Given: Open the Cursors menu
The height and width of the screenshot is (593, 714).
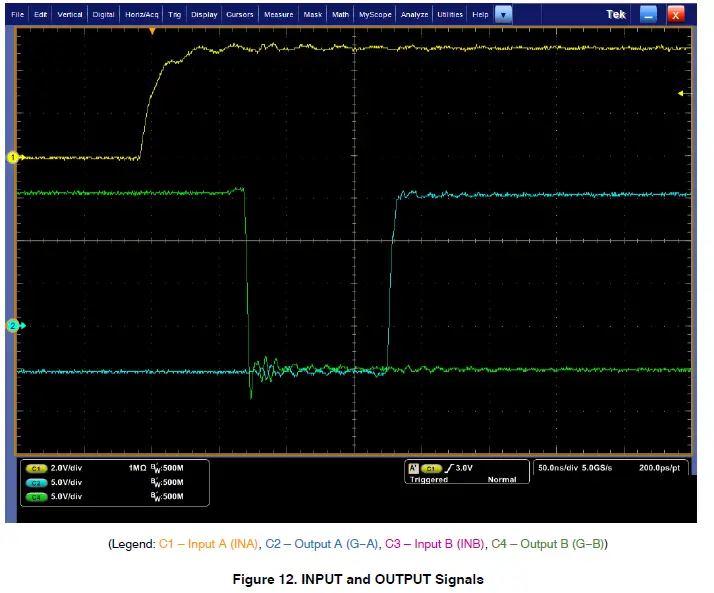Looking at the screenshot, I should pyautogui.click(x=240, y=15).
